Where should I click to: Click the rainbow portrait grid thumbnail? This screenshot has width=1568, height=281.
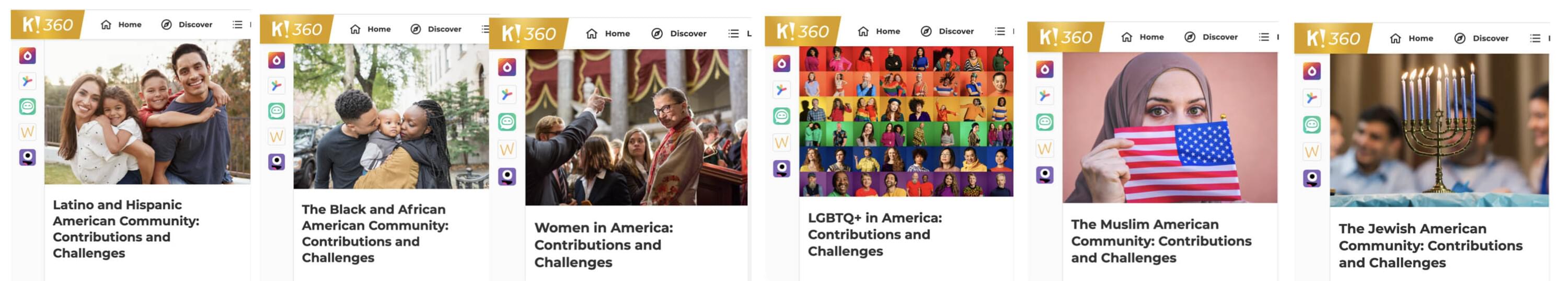pos(906,121)
